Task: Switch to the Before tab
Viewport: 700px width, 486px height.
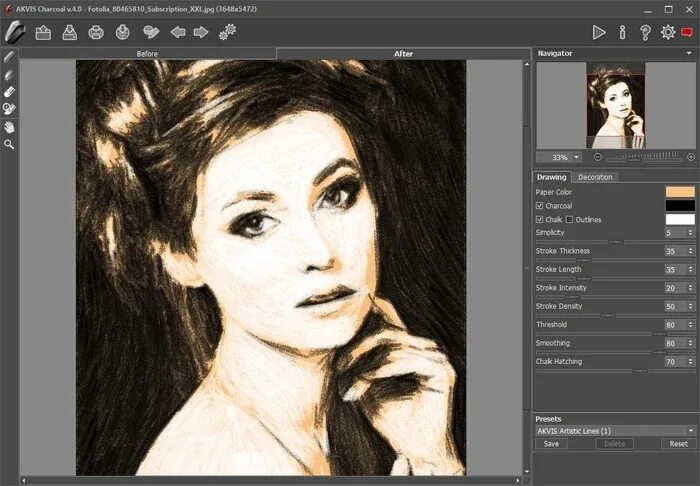Action: (148, 53)
